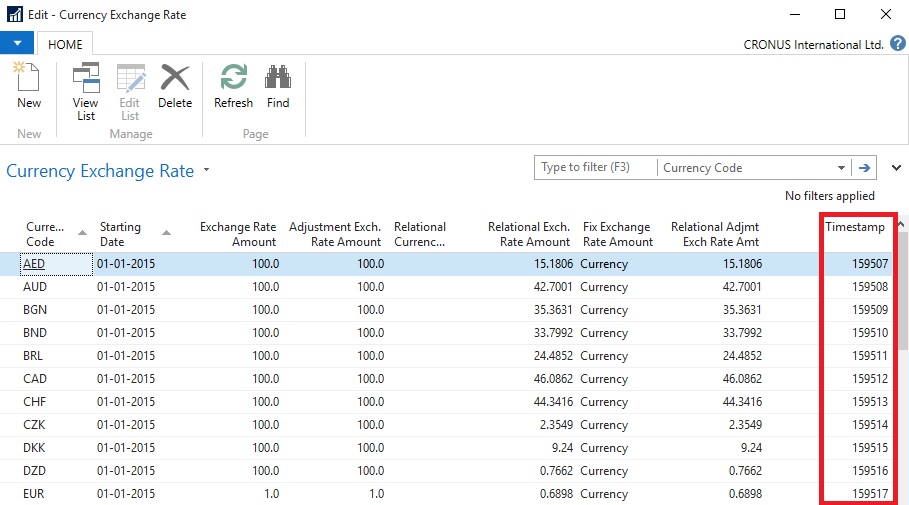Click the blue help question mark icon

click(897, 44)
